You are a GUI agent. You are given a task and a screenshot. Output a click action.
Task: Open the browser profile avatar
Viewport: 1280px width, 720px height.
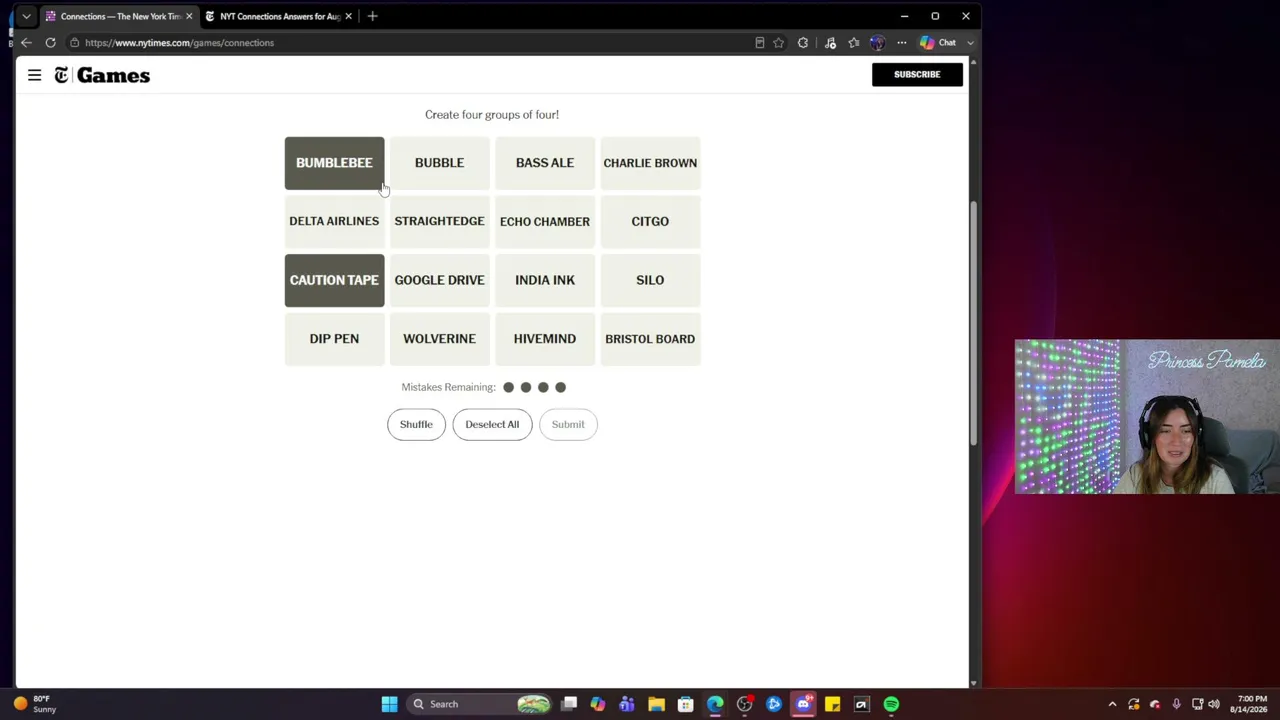[x=877, y=43]
